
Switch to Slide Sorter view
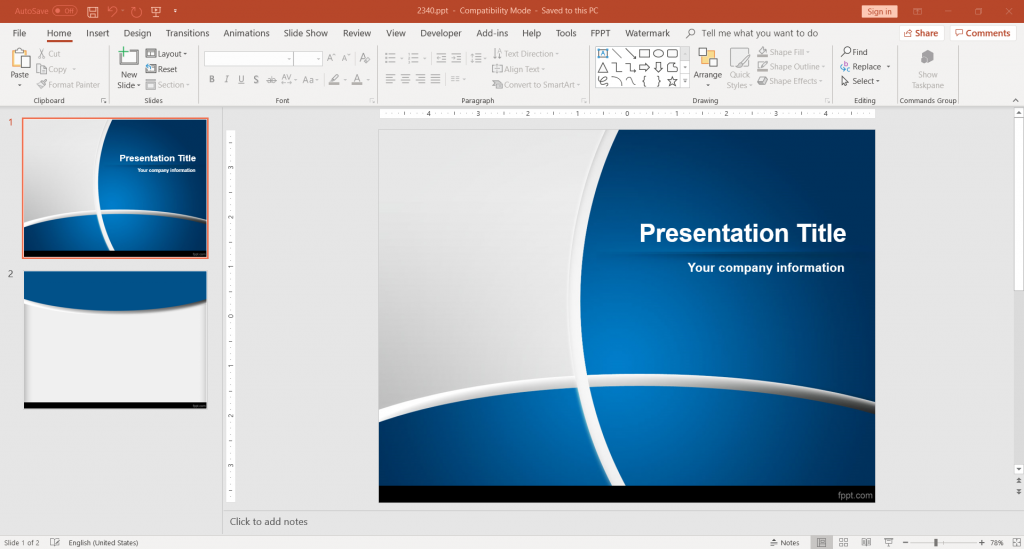click(x=844, y=542)
